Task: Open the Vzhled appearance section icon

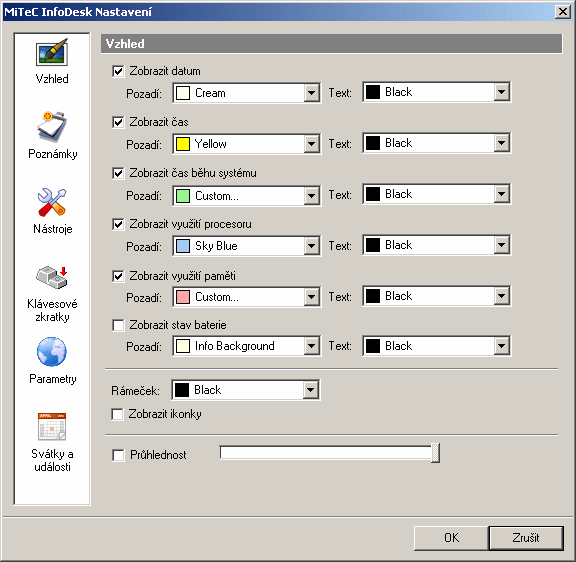Action: [52, 52]
